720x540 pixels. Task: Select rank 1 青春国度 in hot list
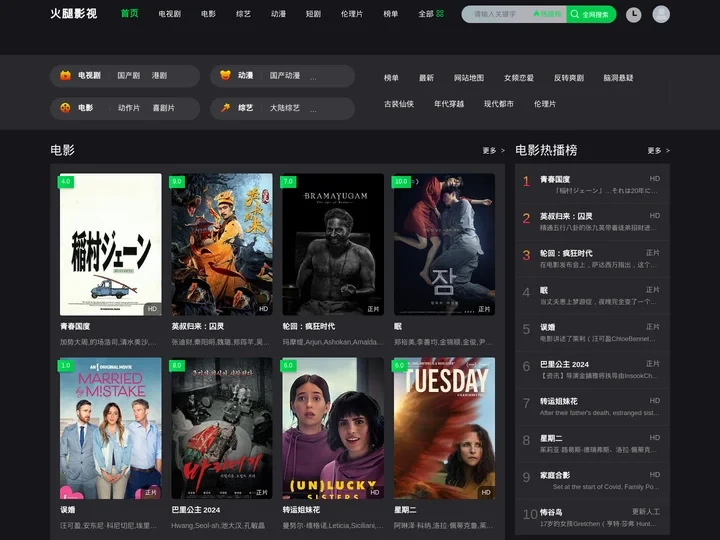tap(592, 184)
